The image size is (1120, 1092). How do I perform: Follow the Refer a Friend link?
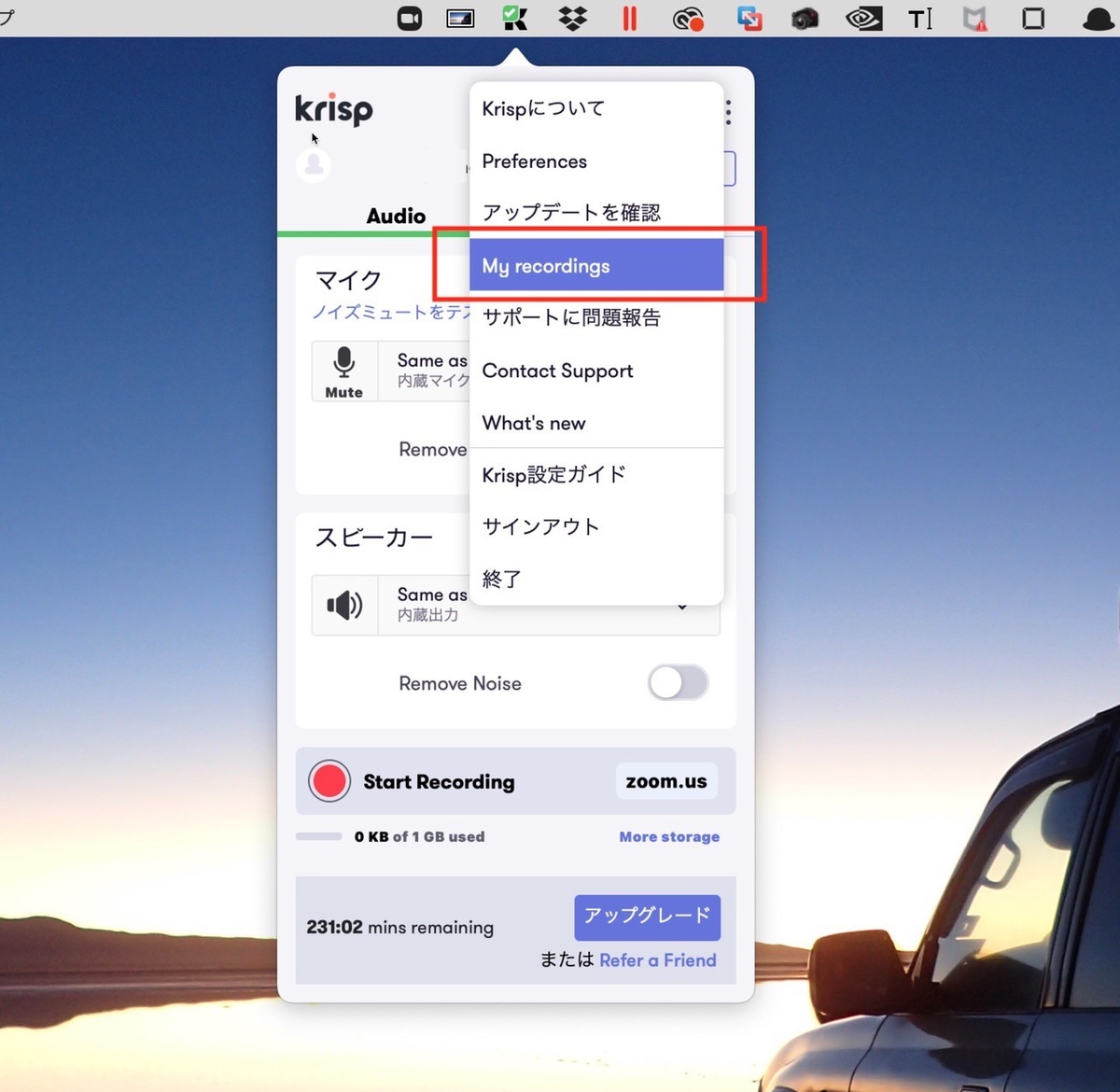tap(658, 960)
